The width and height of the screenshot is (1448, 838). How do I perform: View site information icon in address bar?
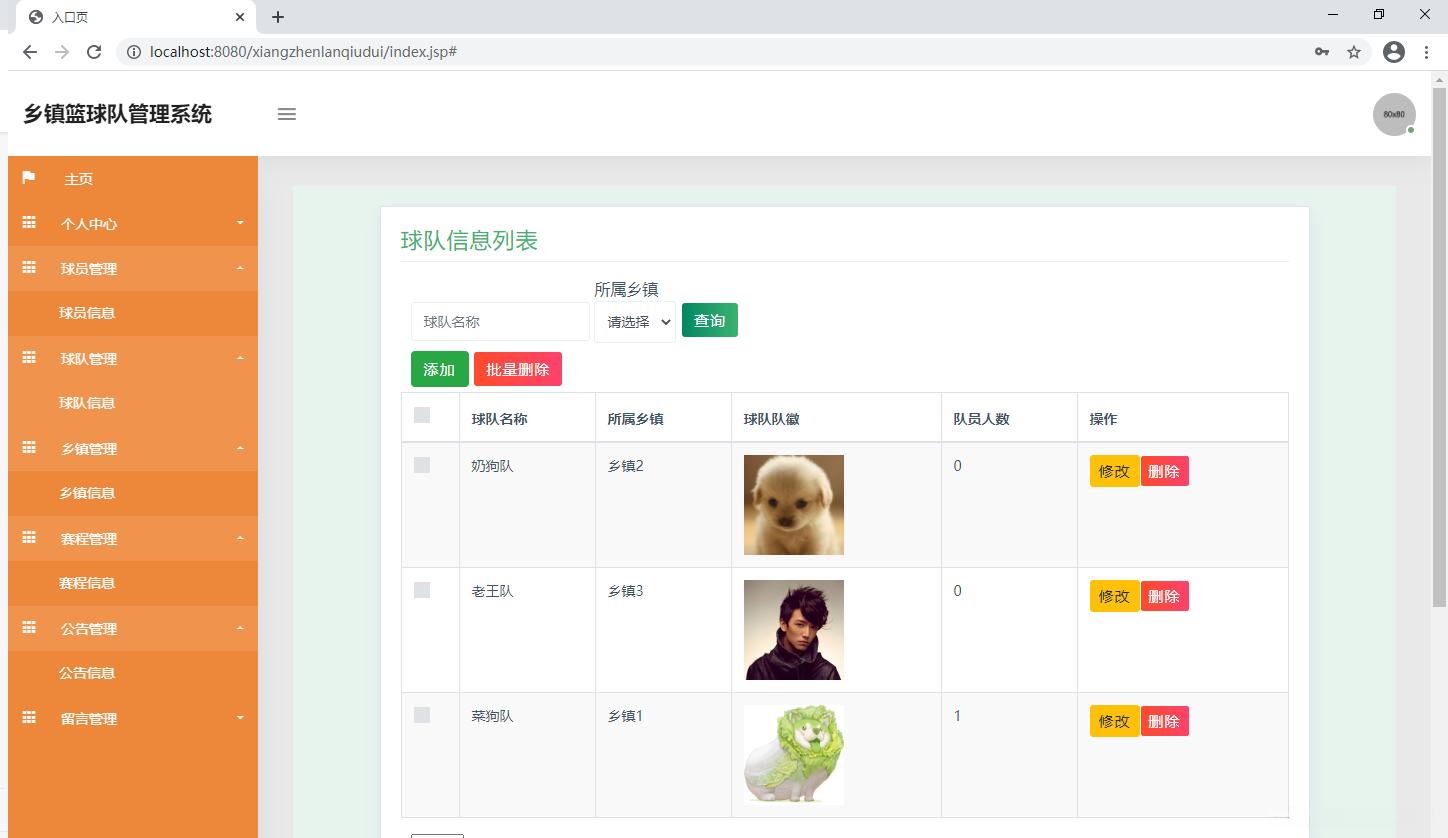(134, 52)
